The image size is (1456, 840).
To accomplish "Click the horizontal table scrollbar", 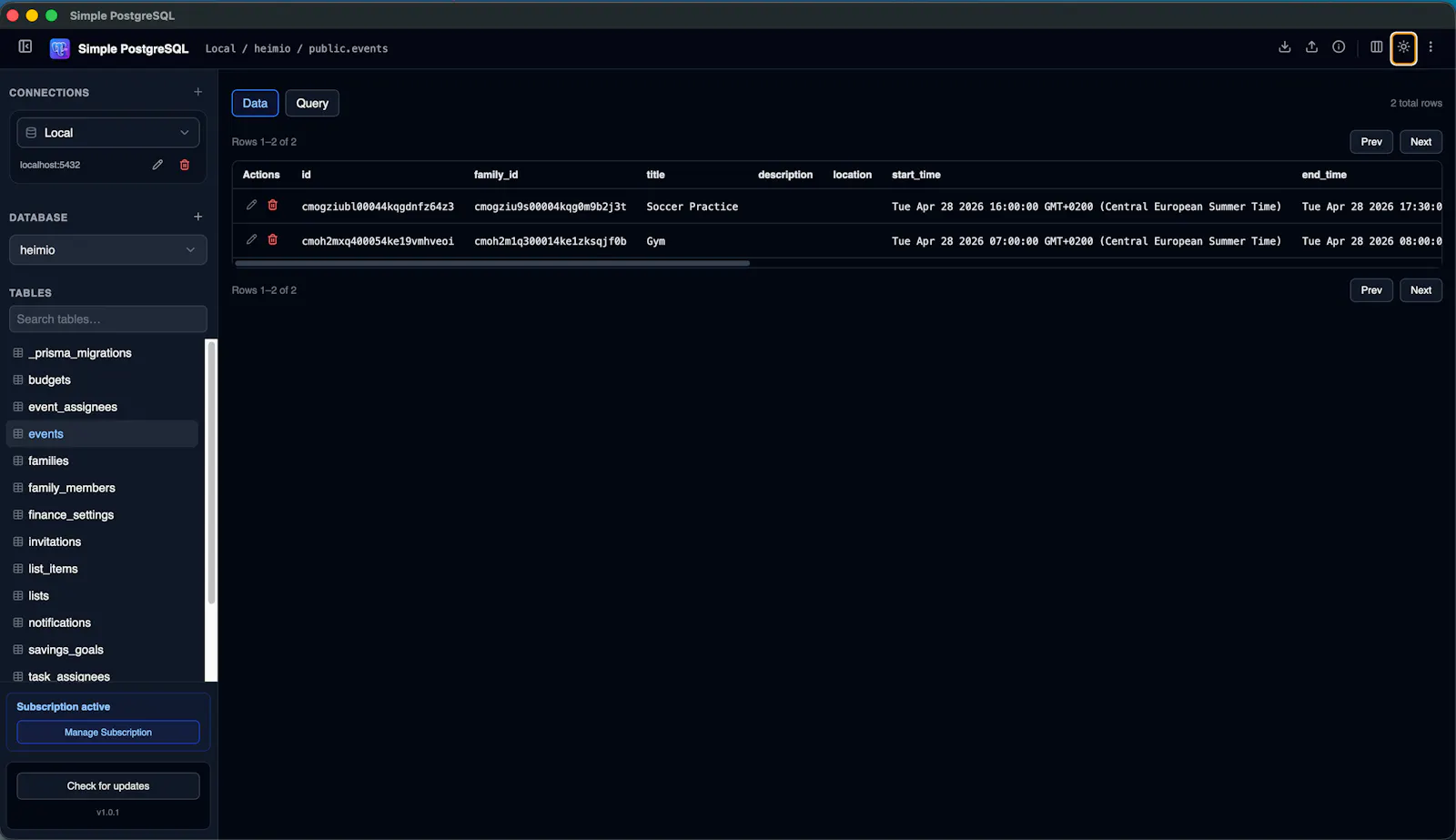I will tap(492, 263).
